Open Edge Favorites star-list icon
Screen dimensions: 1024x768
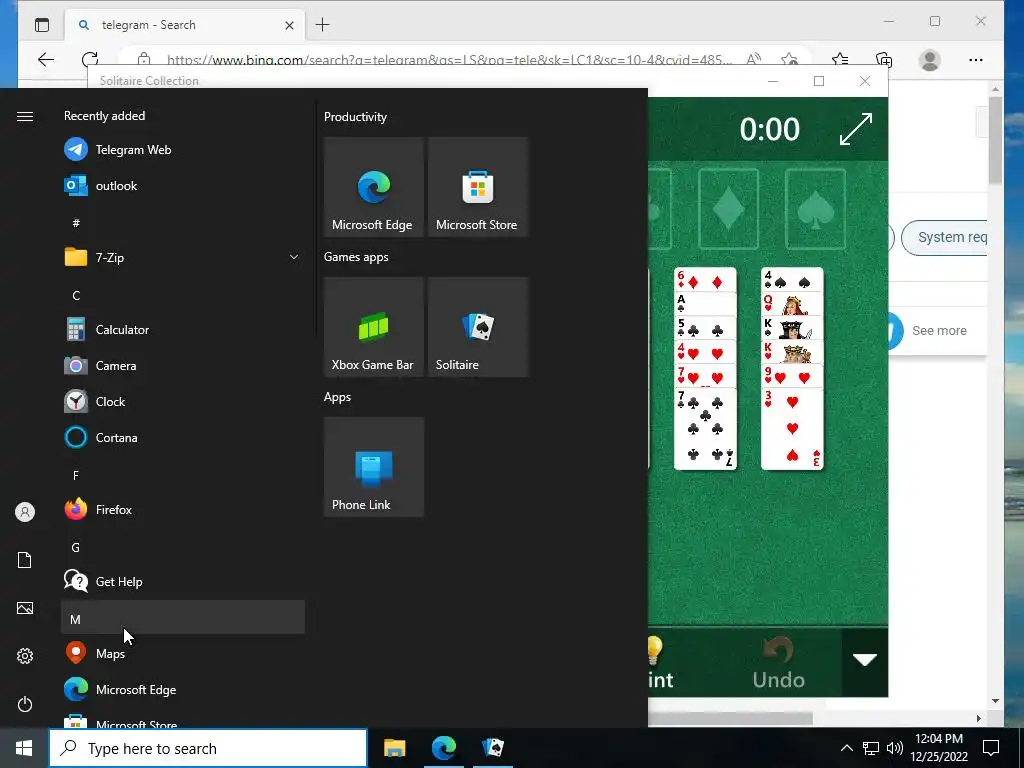click(840, 60)
